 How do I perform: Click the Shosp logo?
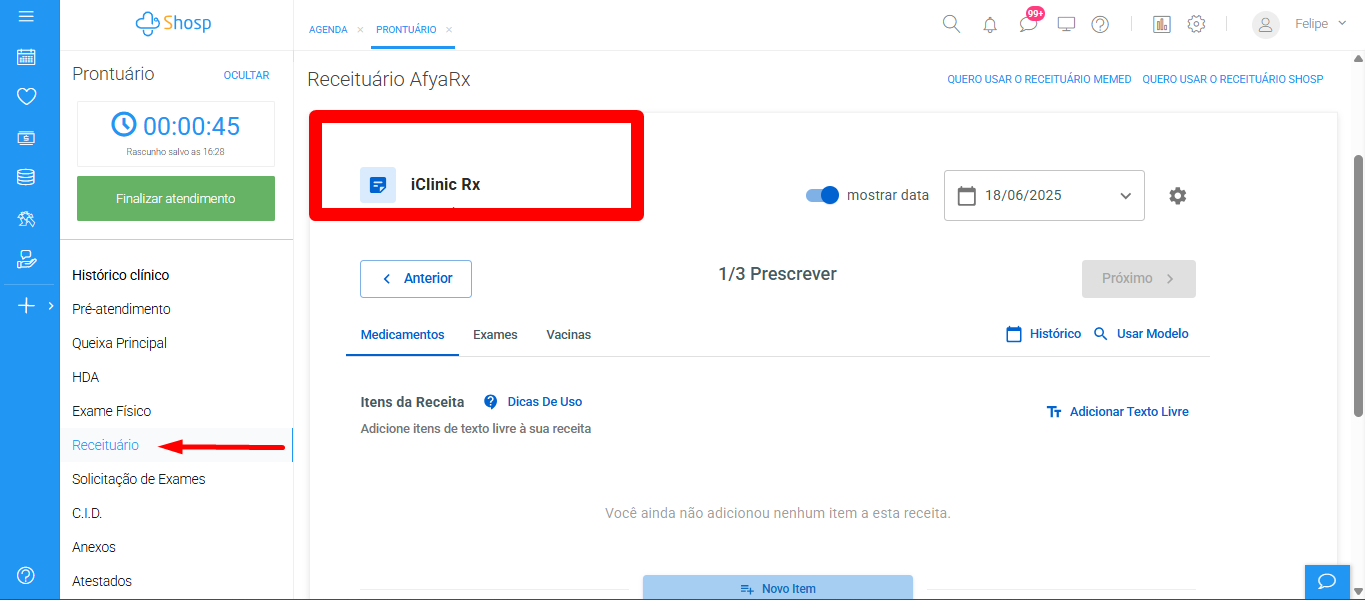point(174,22)
